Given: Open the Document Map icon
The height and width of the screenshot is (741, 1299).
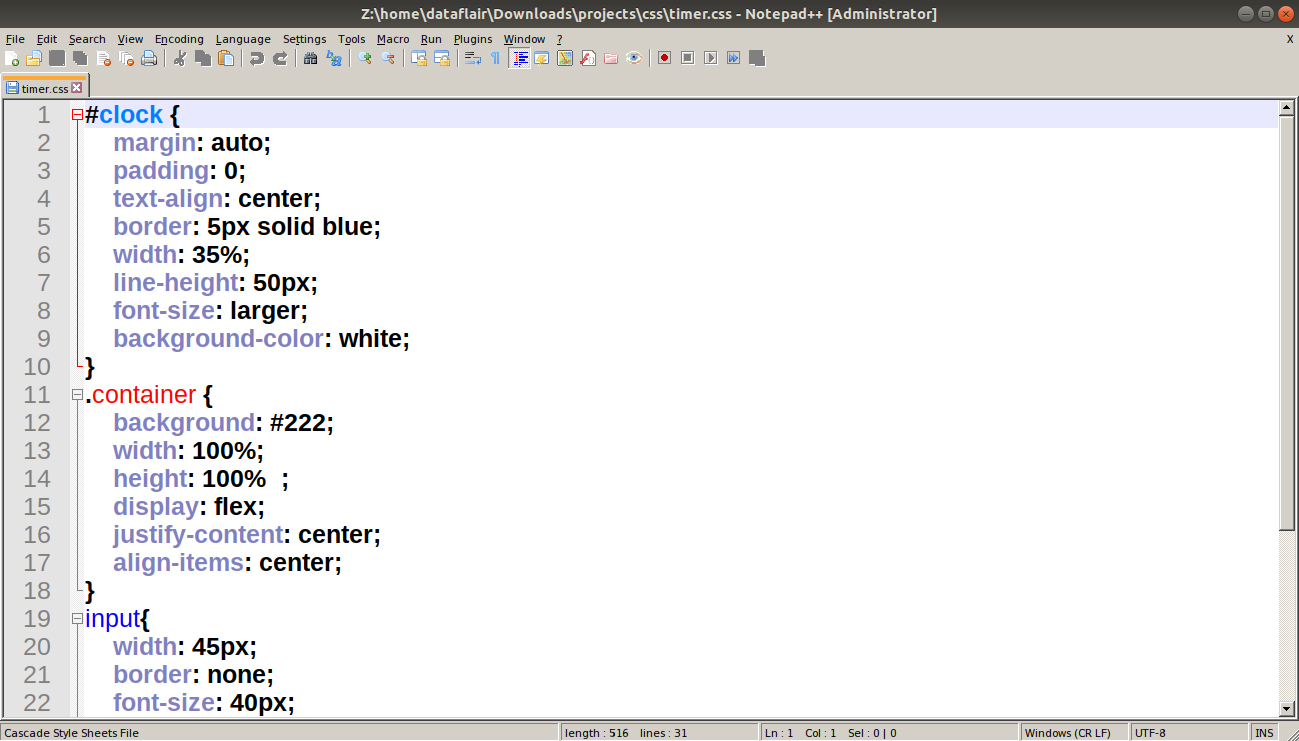Looking at the screenshot, I should pyautogui.click(x=565, y=58).
